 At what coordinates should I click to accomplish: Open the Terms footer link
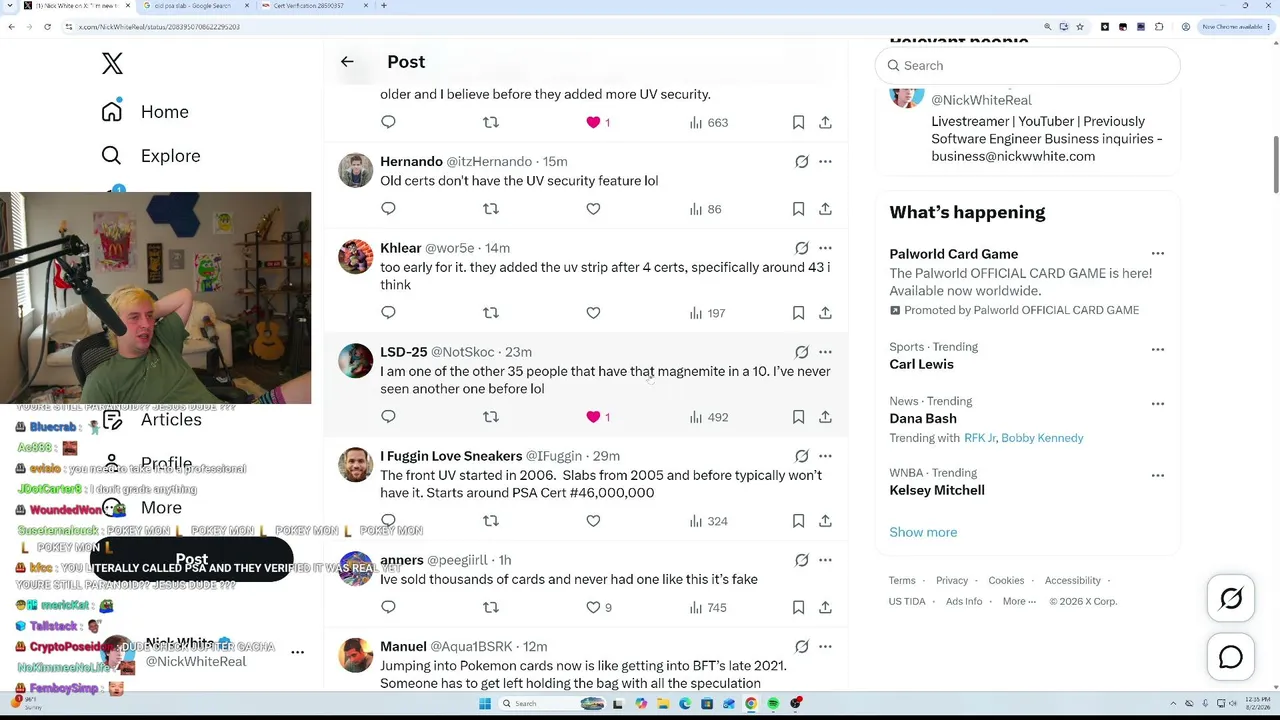[x=902, y=580]
